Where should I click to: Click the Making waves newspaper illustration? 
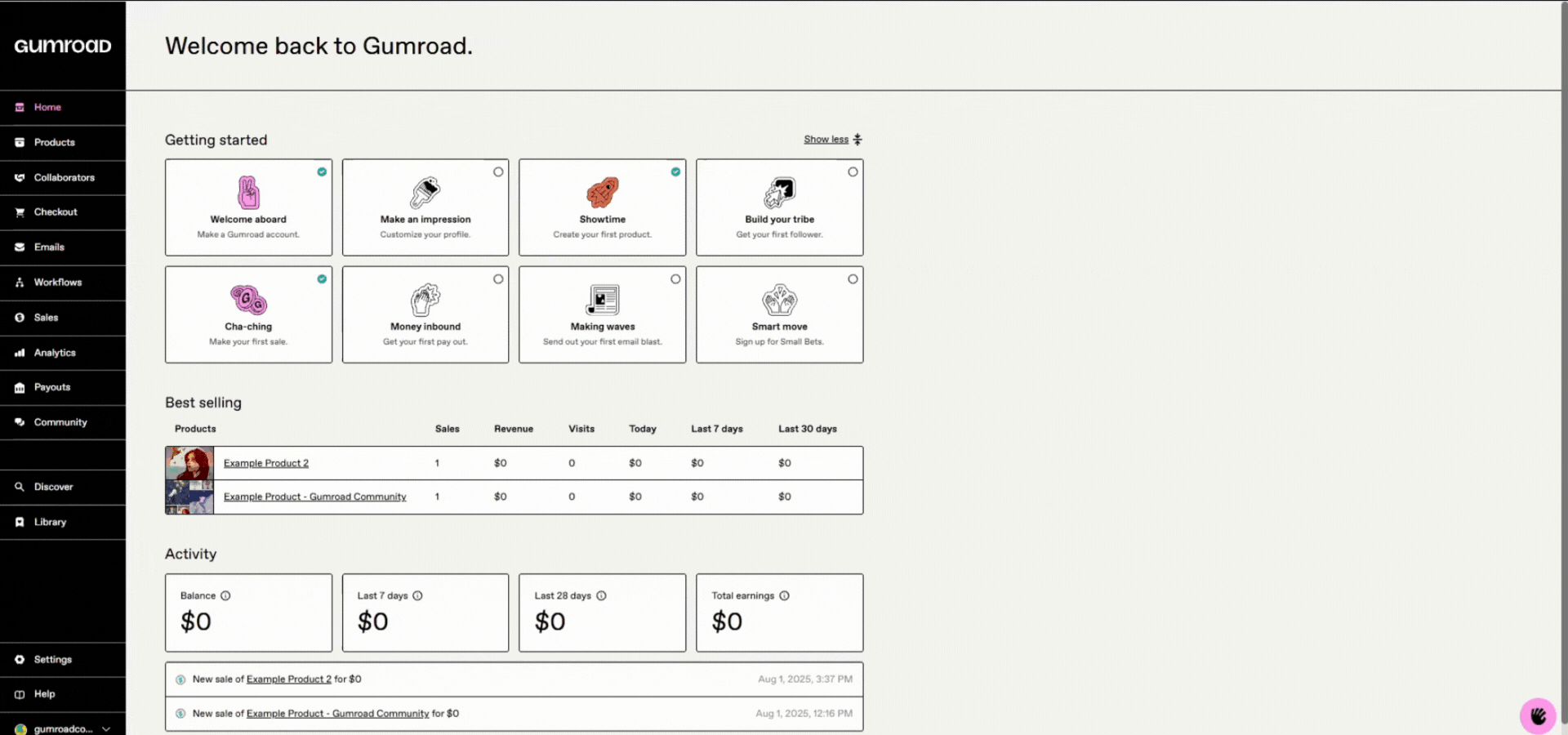coord(603,300)
